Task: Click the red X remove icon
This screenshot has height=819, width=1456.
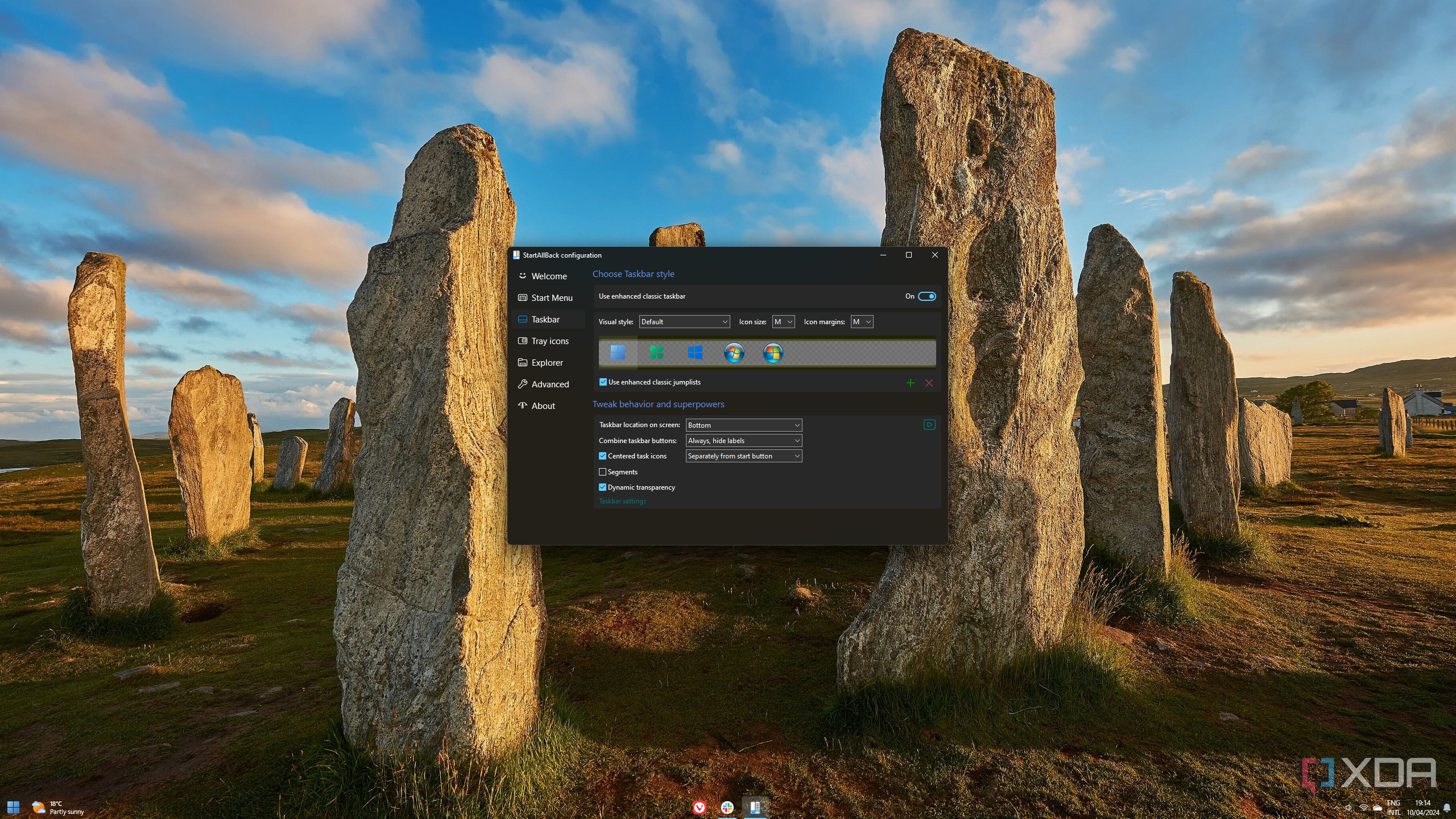Action: 929,383
